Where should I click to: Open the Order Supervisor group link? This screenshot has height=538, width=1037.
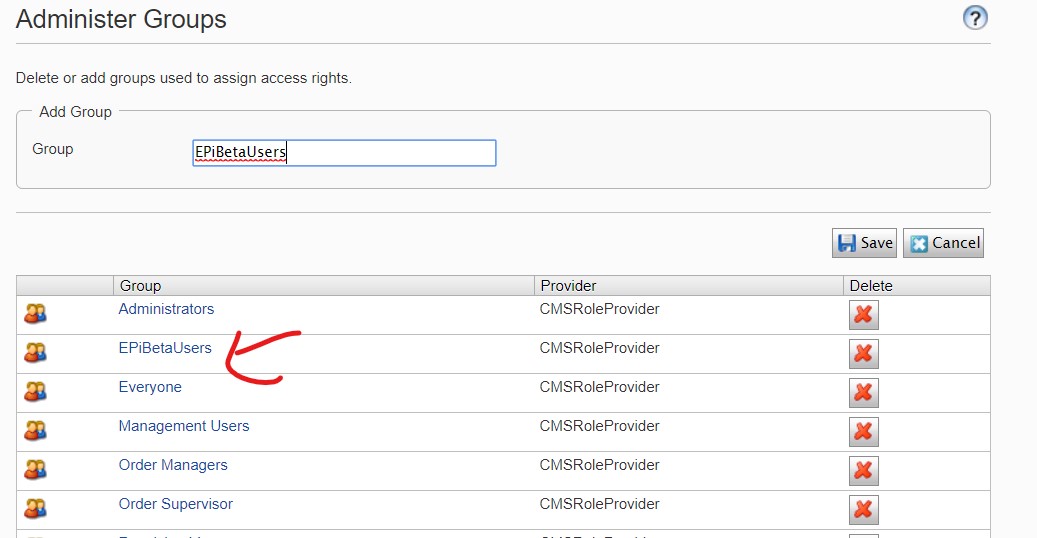tap(175, 504)
